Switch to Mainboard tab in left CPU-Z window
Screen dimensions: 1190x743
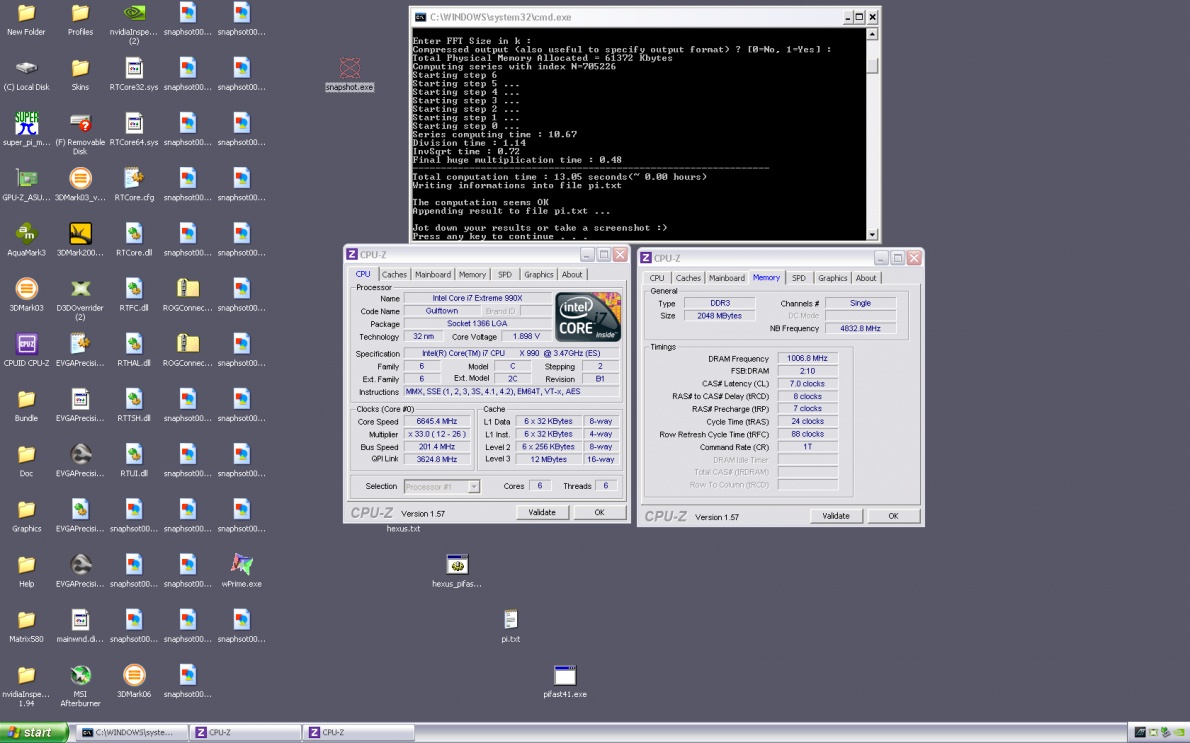[433, 274]
